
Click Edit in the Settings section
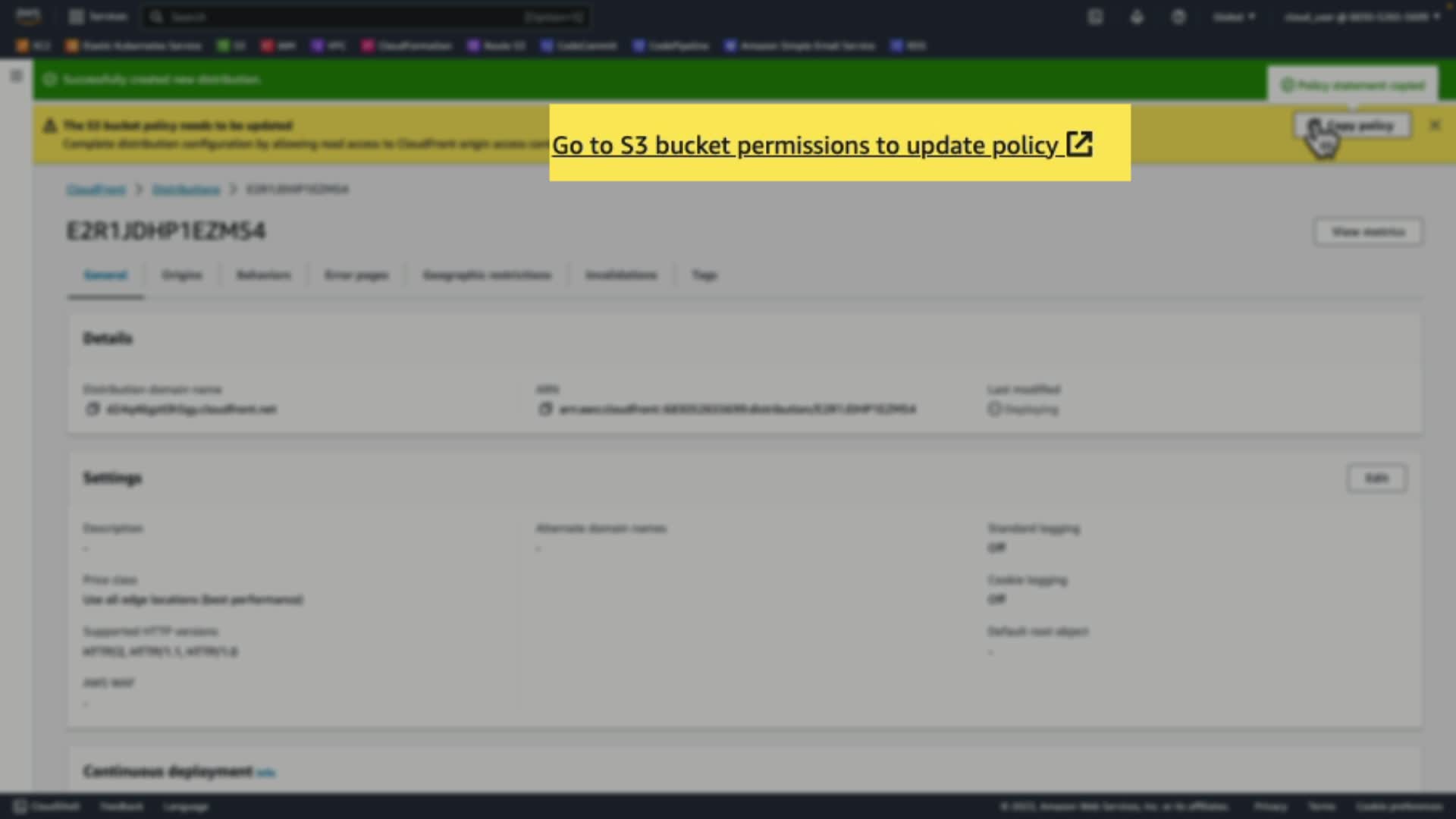(1376, 479)
